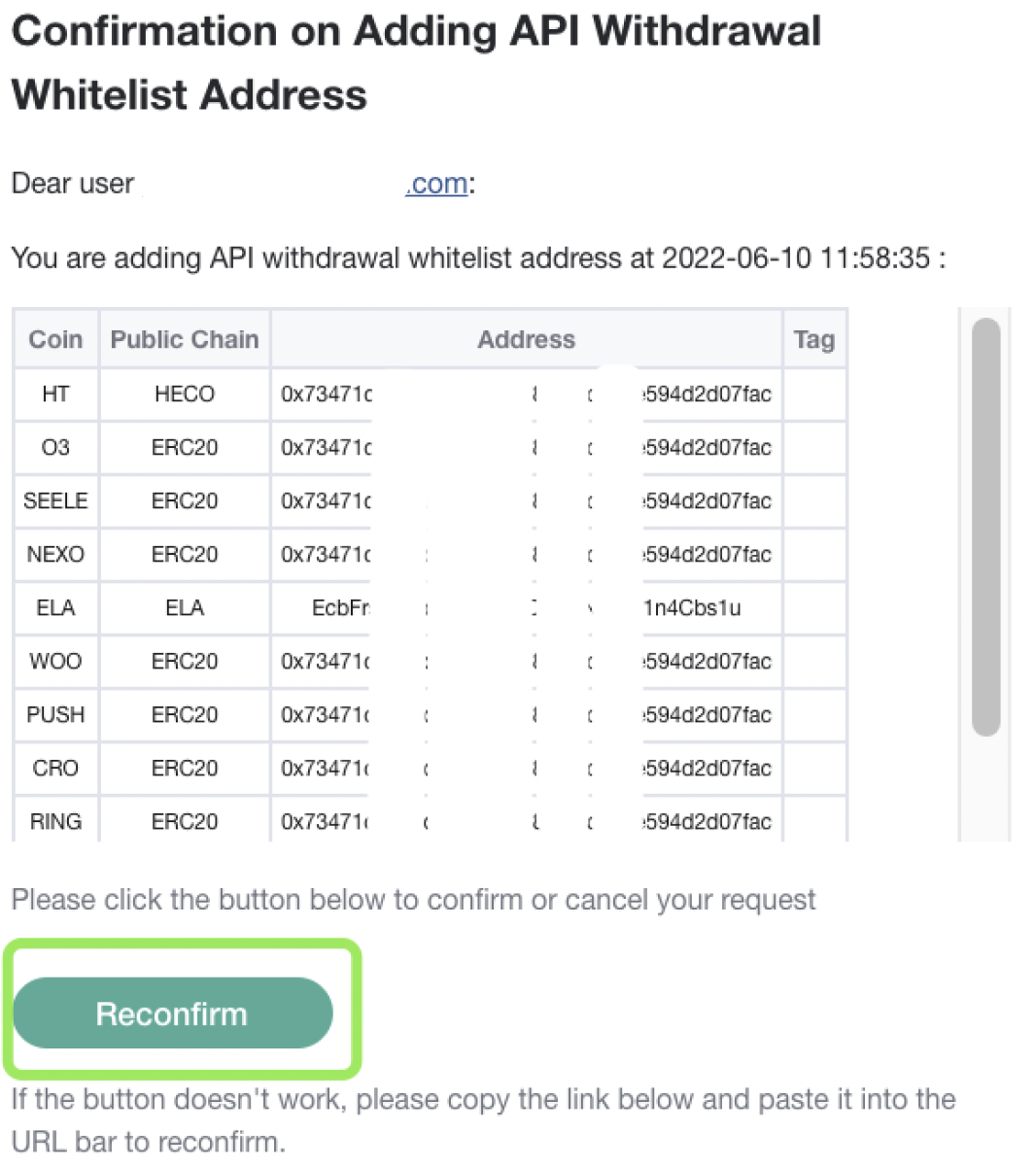Open the .com email address link
This screenshot has width=1036, height=1168.
tap(436, 184)
